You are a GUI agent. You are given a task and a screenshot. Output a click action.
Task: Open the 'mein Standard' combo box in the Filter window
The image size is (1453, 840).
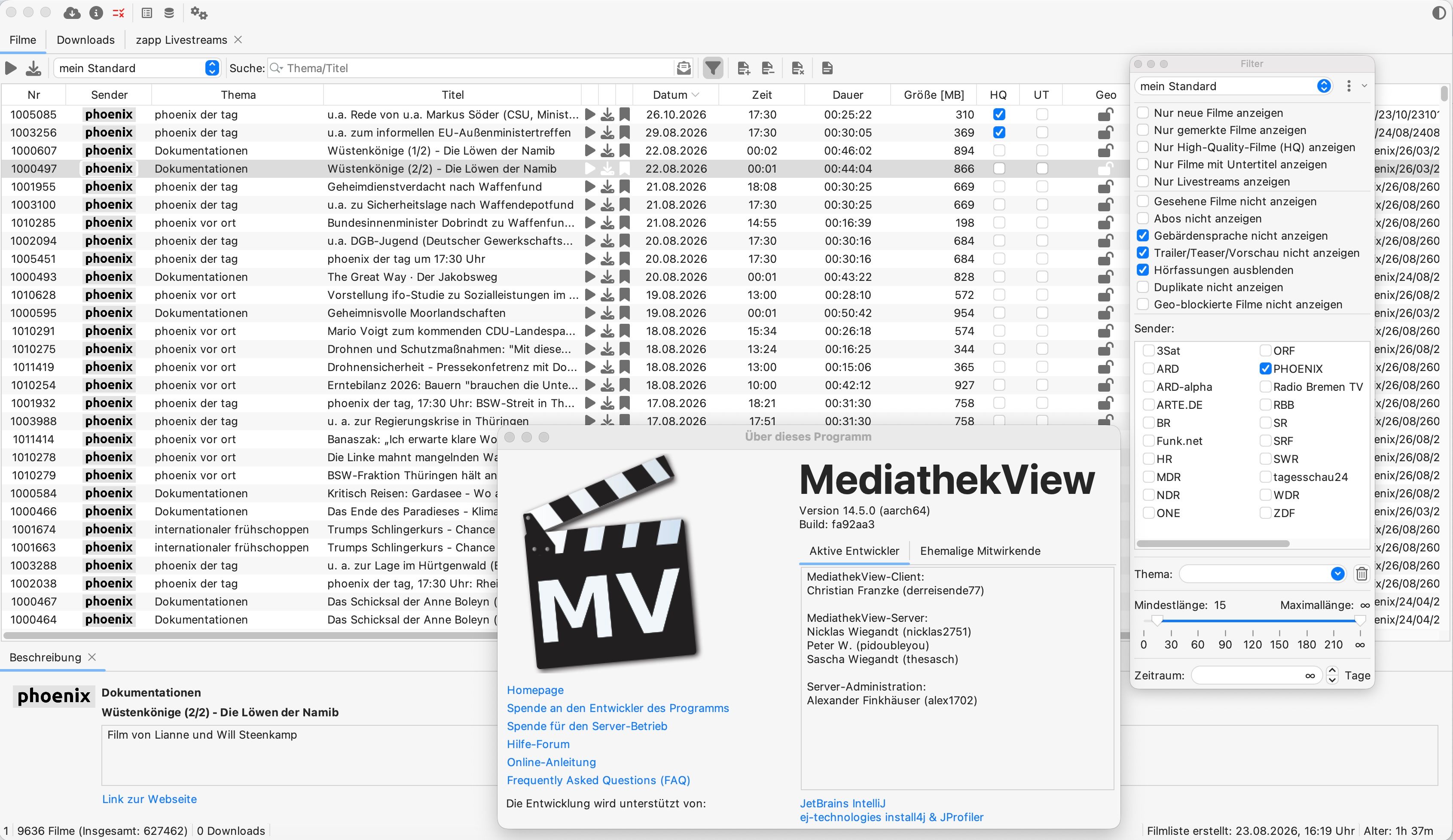(1233, 86)
